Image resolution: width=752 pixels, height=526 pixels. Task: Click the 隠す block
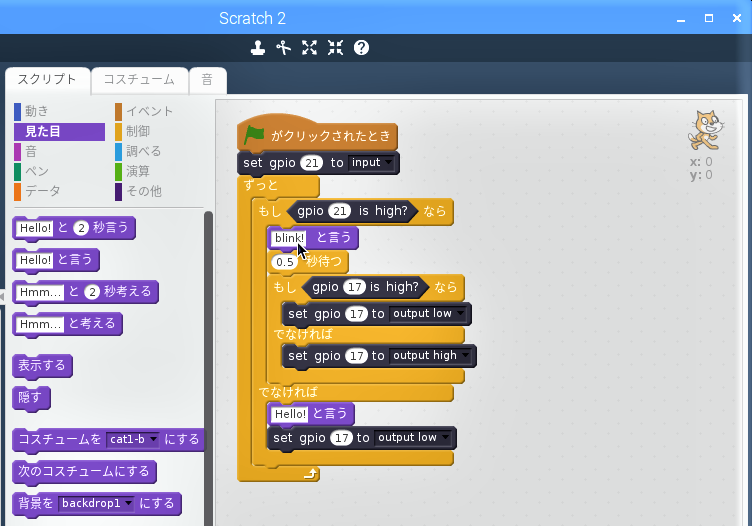tap(31, 398)
